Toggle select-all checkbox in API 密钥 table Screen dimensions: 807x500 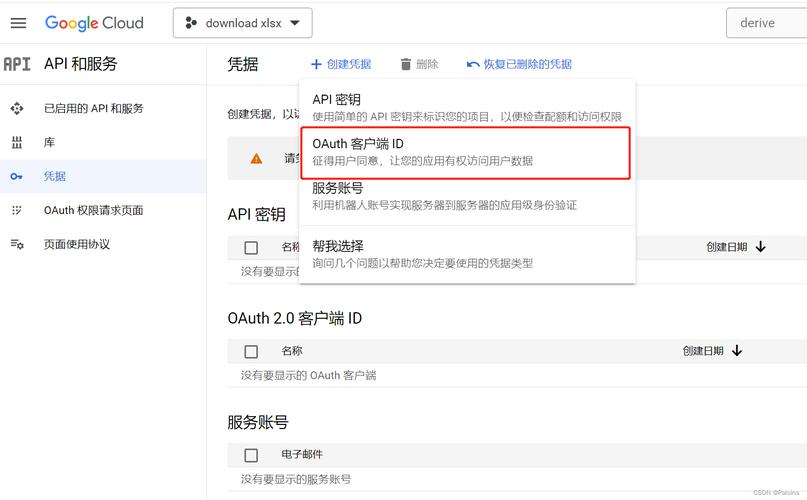(251, 248)
